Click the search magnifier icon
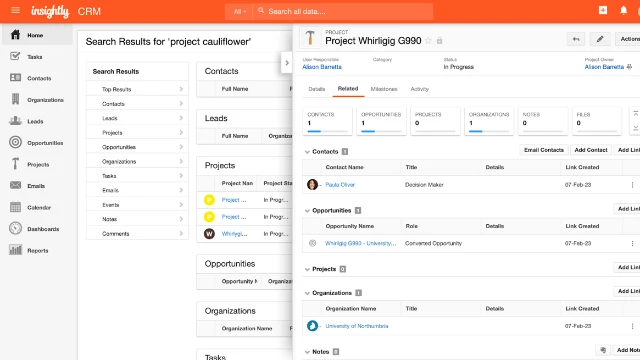Screen dimensions: 640x360 [261, 11]
